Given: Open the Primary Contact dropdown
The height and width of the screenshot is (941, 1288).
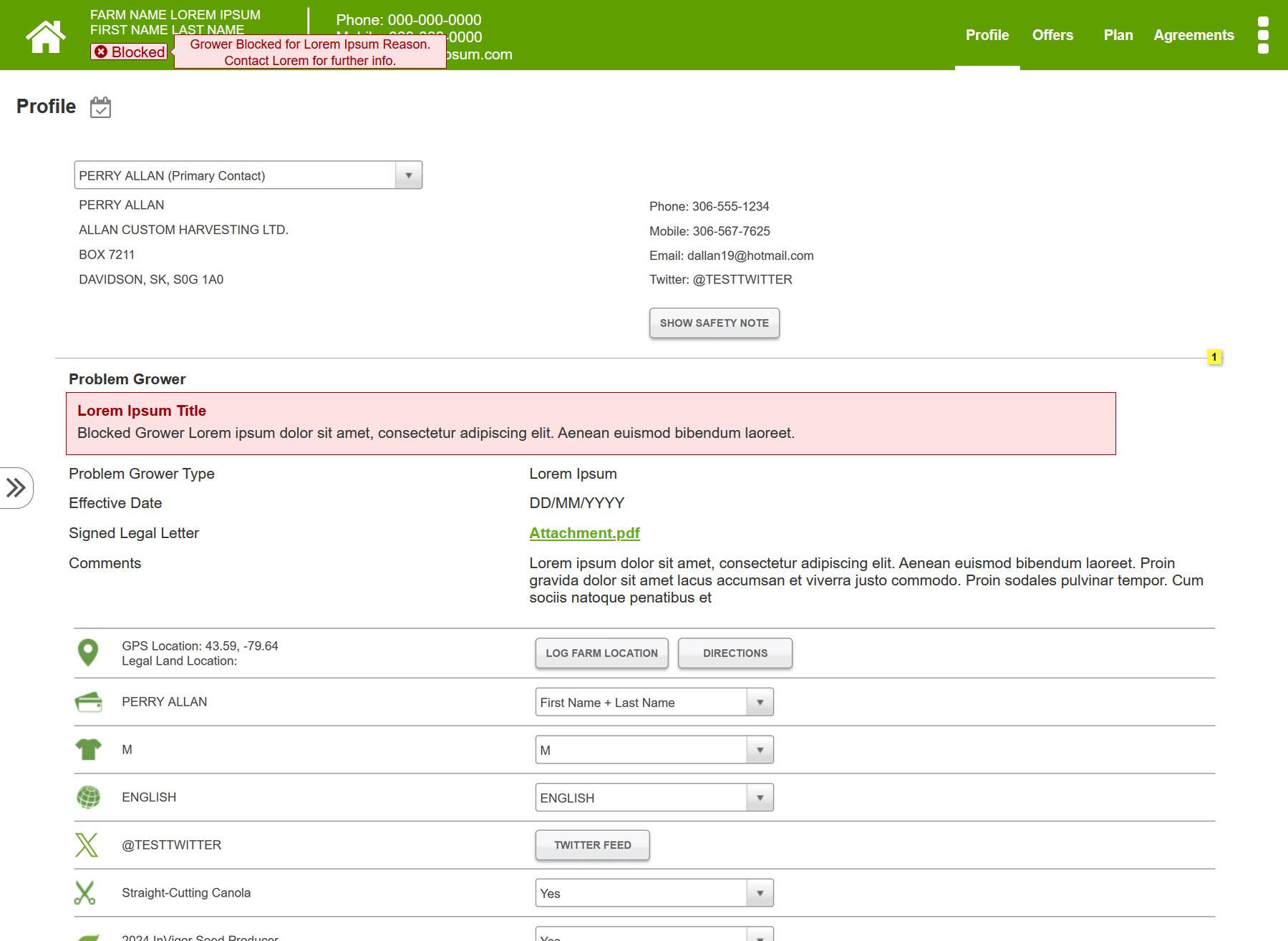Looking at the screenshot, I should coord(248,175).
